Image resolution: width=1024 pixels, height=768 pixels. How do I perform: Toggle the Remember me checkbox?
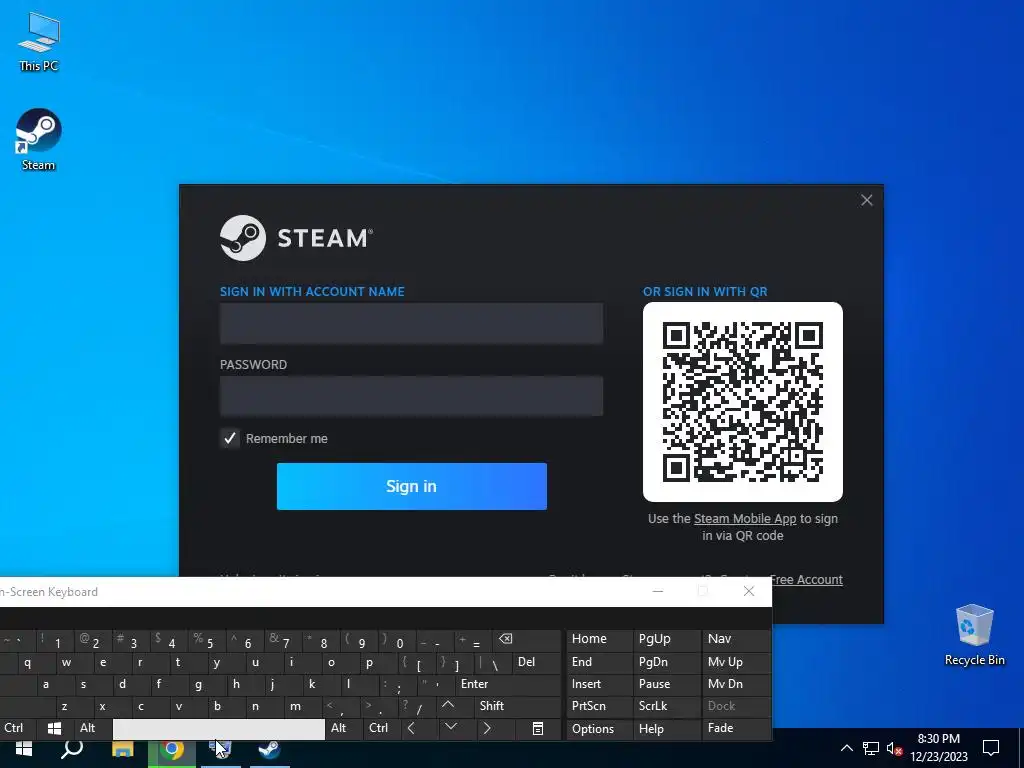pos(230,438)
